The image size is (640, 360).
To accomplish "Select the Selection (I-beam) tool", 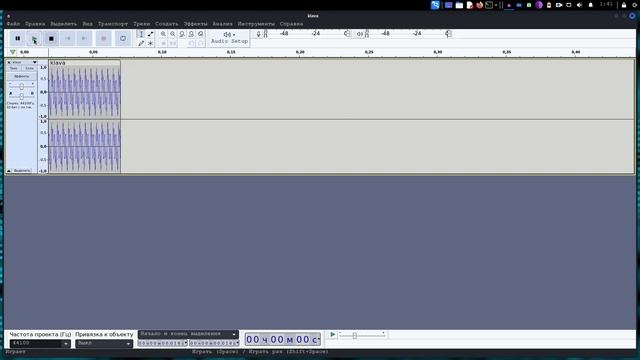I will 141,34.
